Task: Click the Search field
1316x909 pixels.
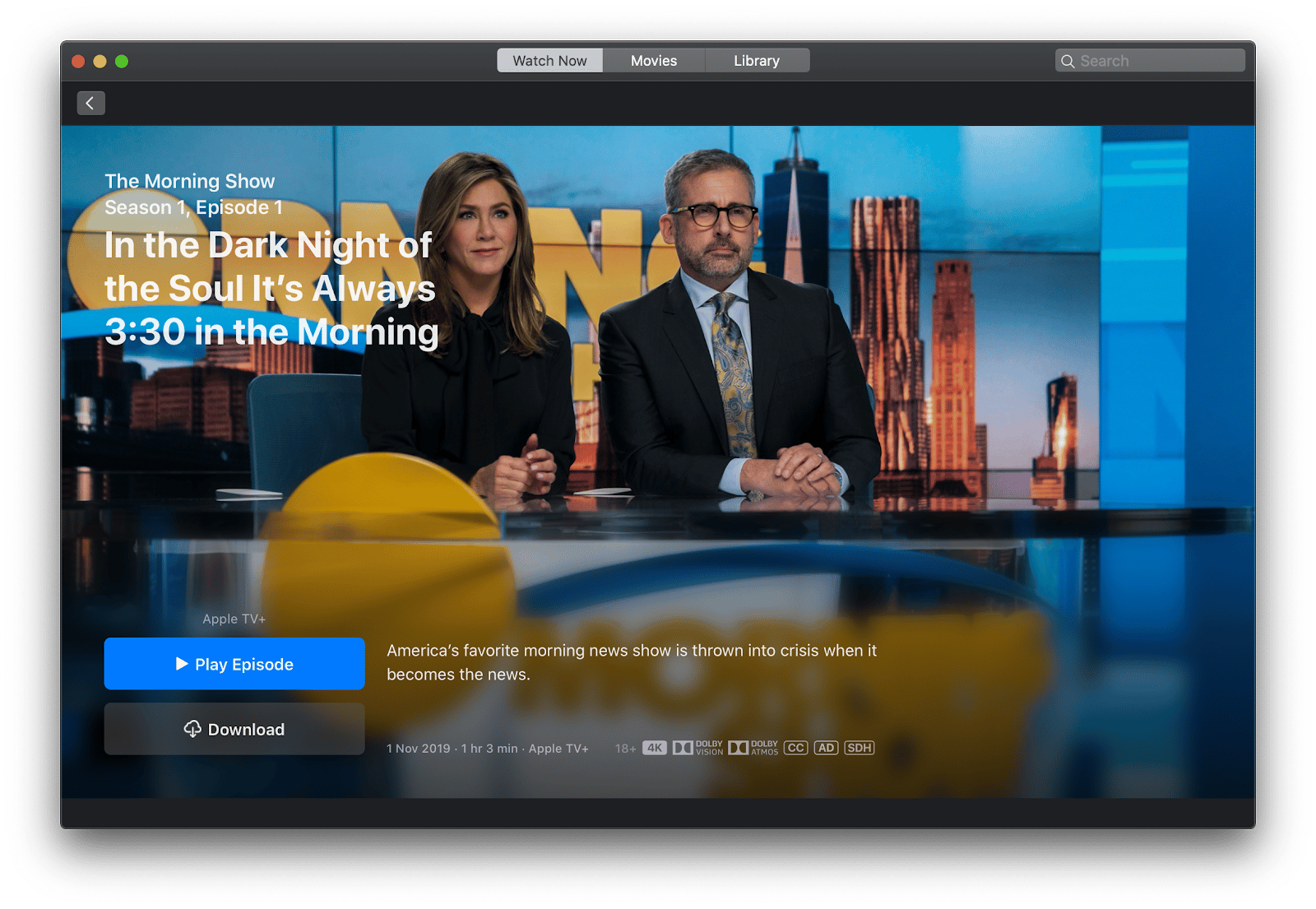Action: click(x=1150, y=61)
